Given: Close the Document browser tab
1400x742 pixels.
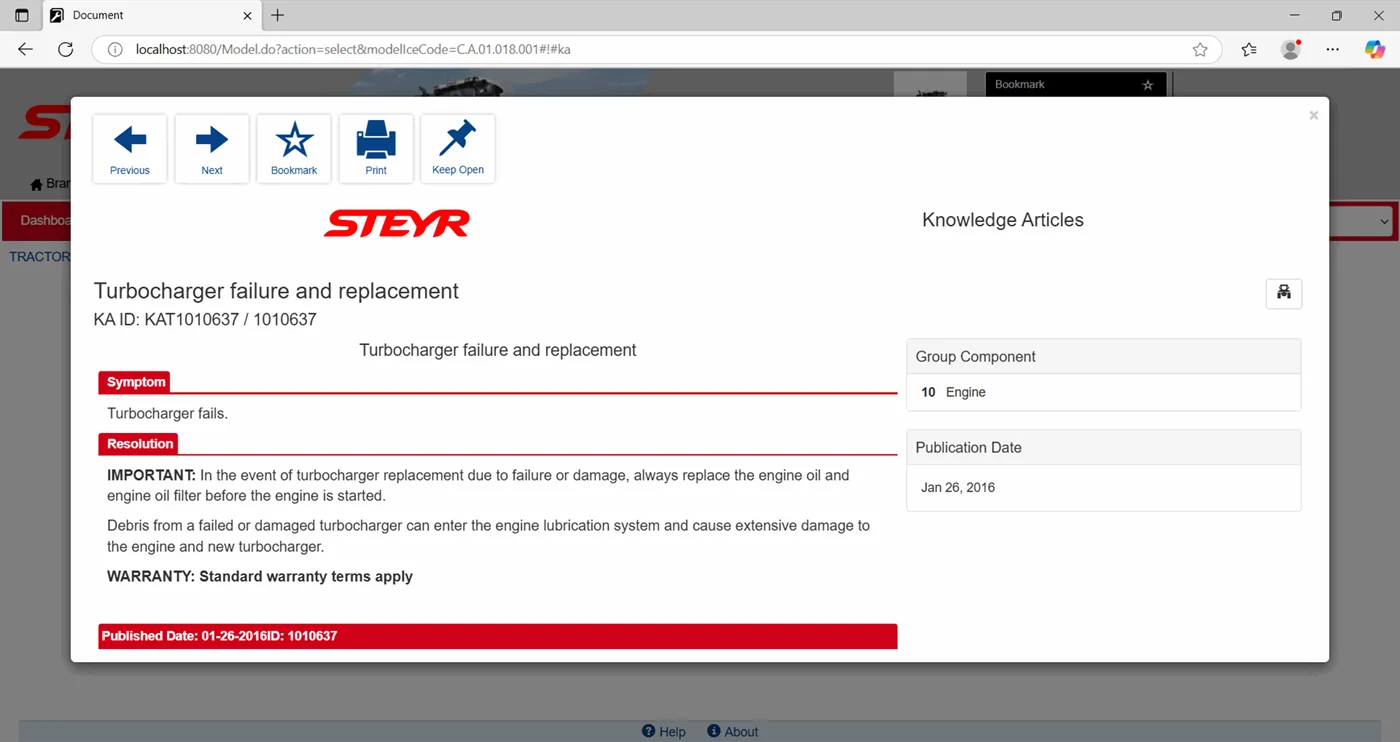Looking at the screenshot, I should pos(248,16).
